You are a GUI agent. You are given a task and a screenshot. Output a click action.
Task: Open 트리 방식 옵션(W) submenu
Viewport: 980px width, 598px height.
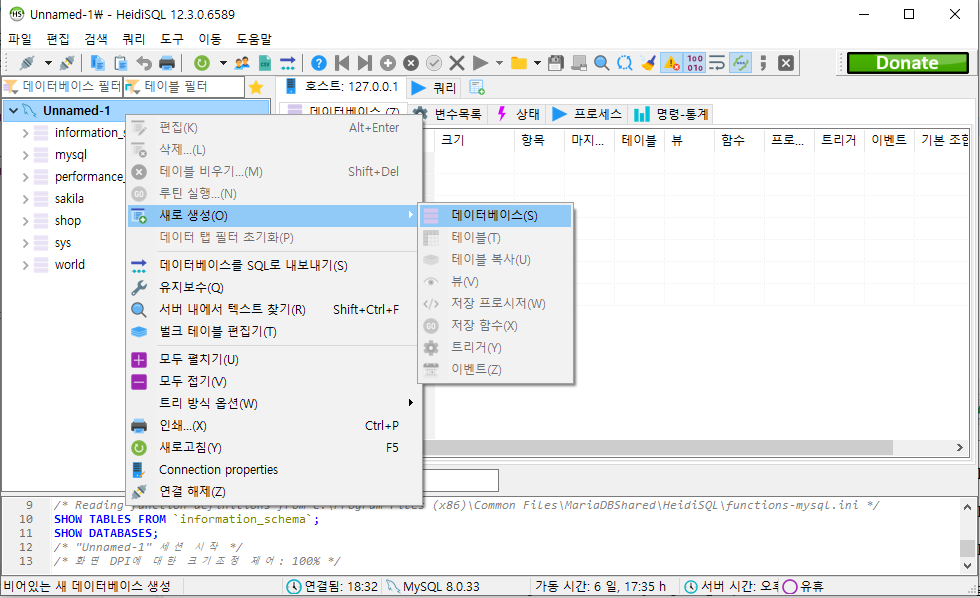[x=273, y=404]
